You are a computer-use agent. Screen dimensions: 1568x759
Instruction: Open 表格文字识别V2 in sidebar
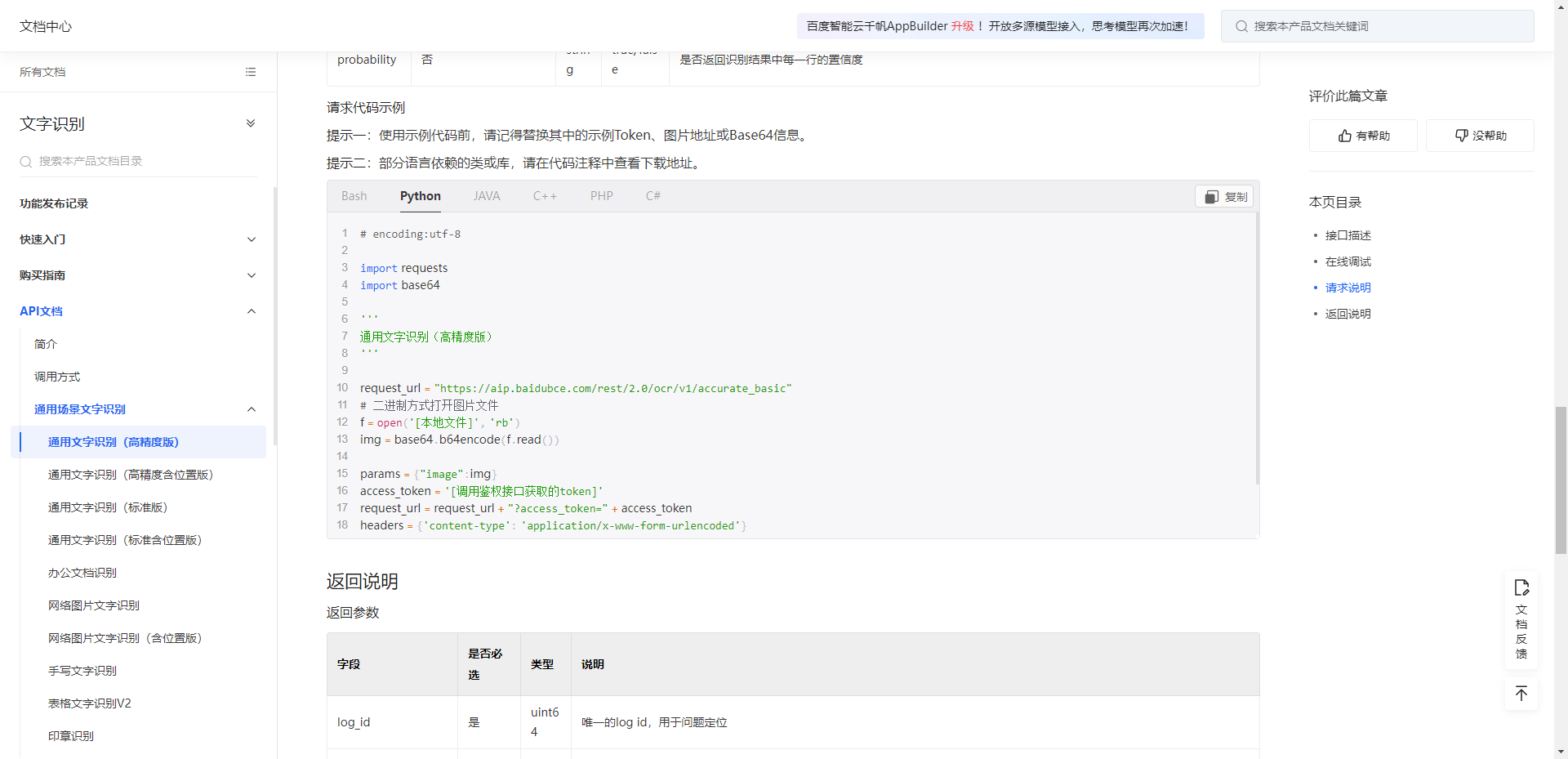(x=90, y=703)
